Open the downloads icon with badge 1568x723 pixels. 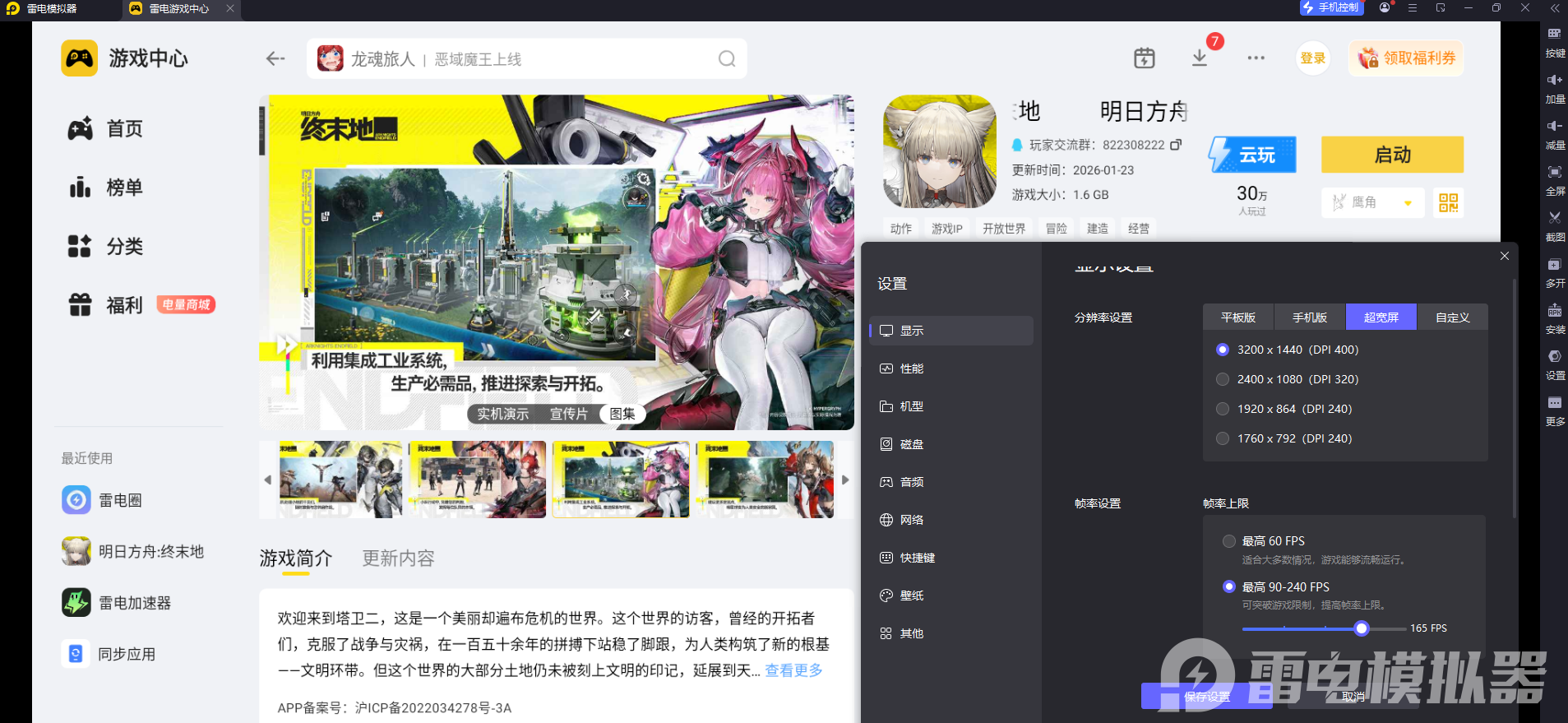point(1200,58)
